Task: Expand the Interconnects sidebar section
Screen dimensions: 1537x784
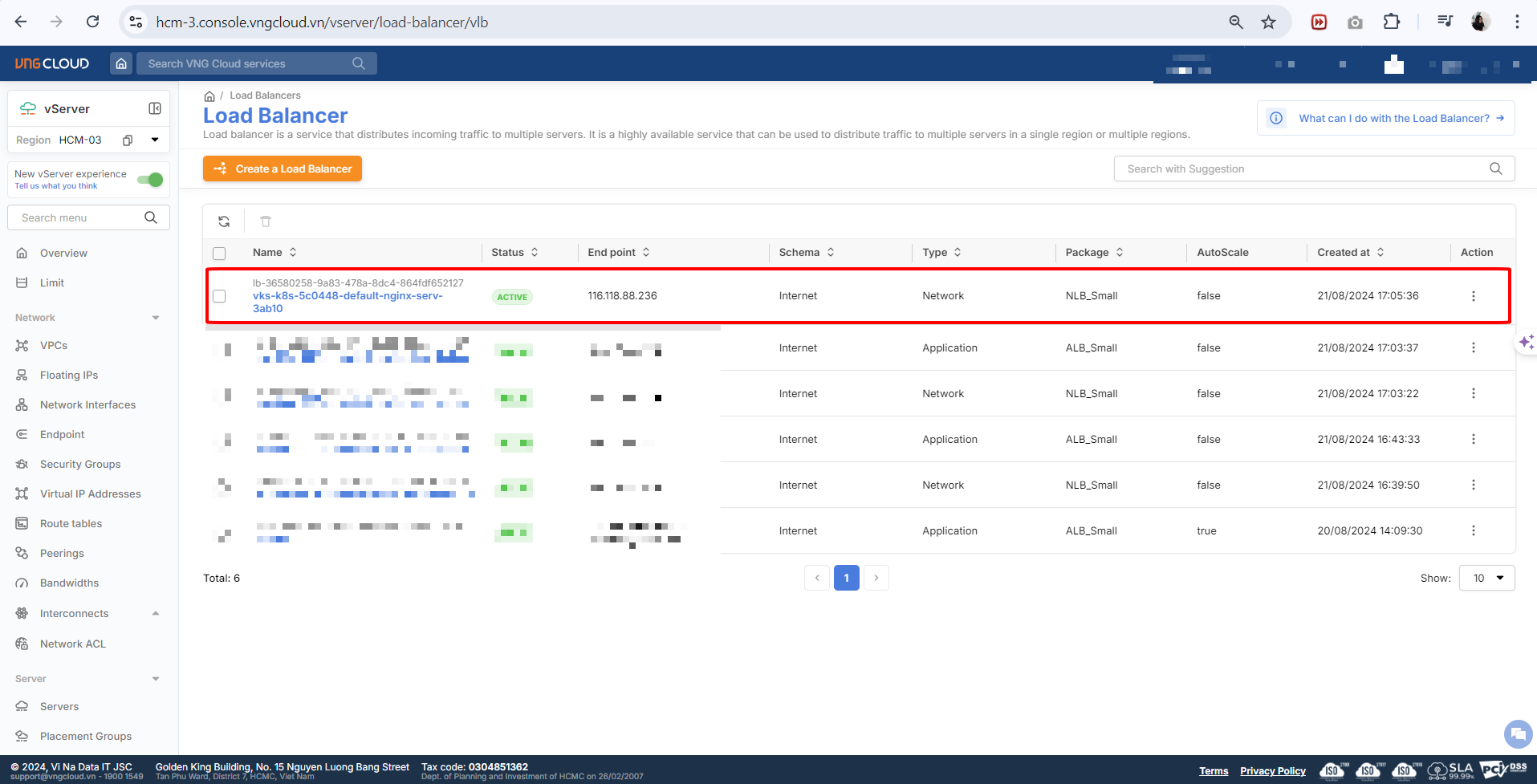Action: 155,614
